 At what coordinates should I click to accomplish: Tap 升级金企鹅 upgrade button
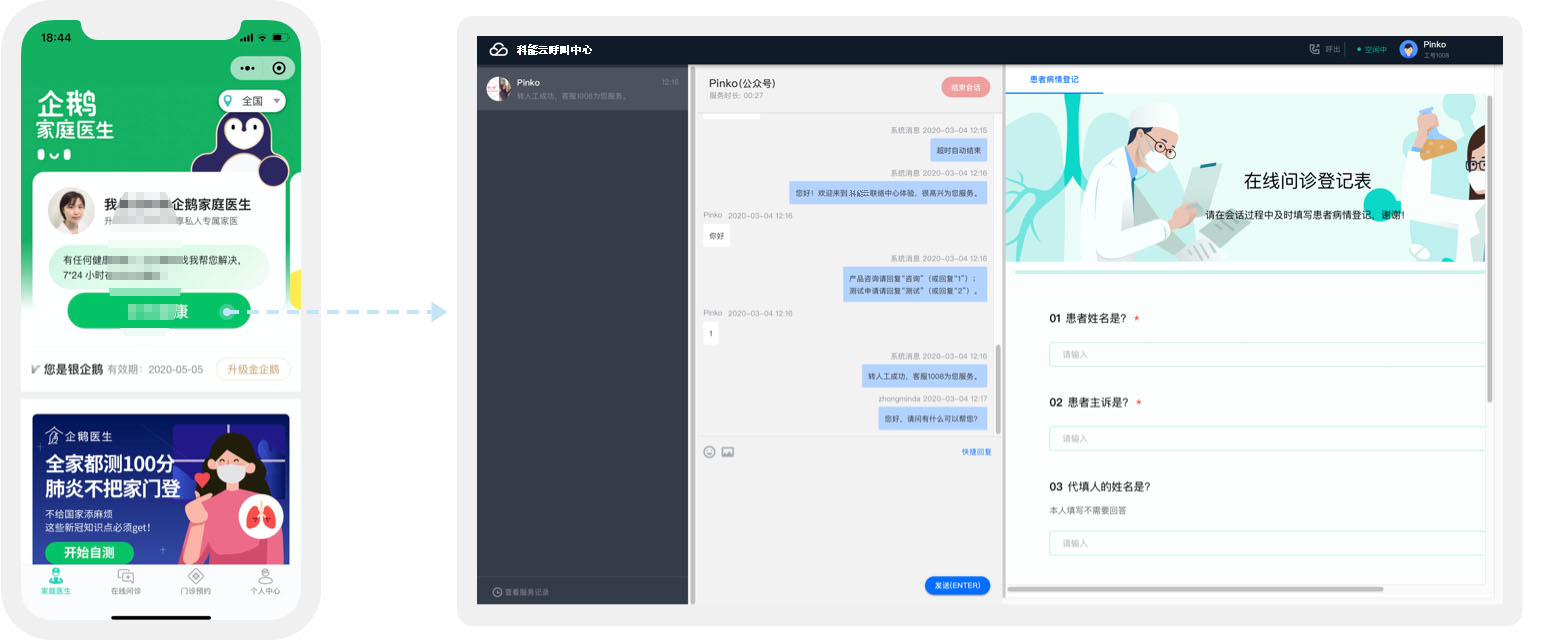253,369
